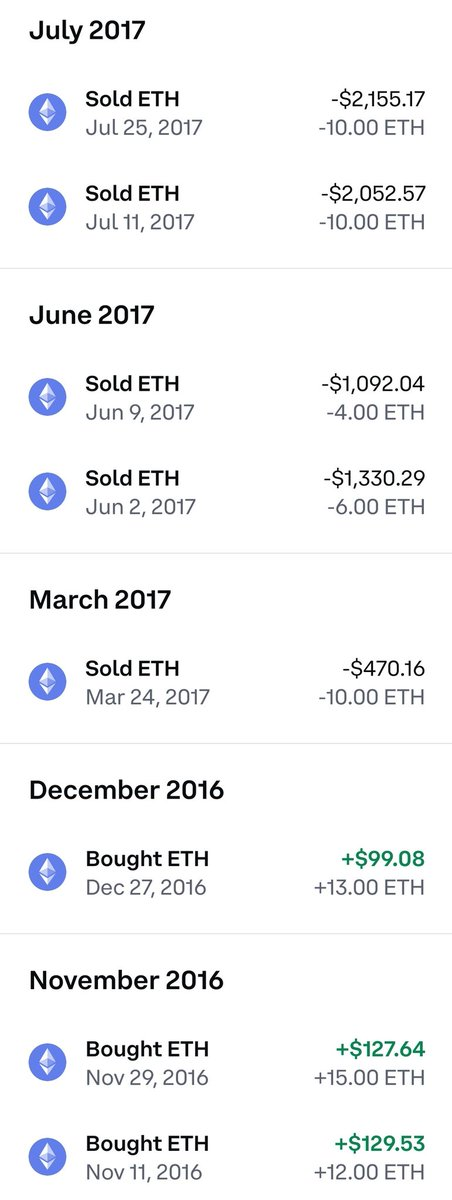The width and height of the screenshot is (452, 1200).
Task: Open the -$2,052.57 Sold ETH transaction
Action: [226, 207]
